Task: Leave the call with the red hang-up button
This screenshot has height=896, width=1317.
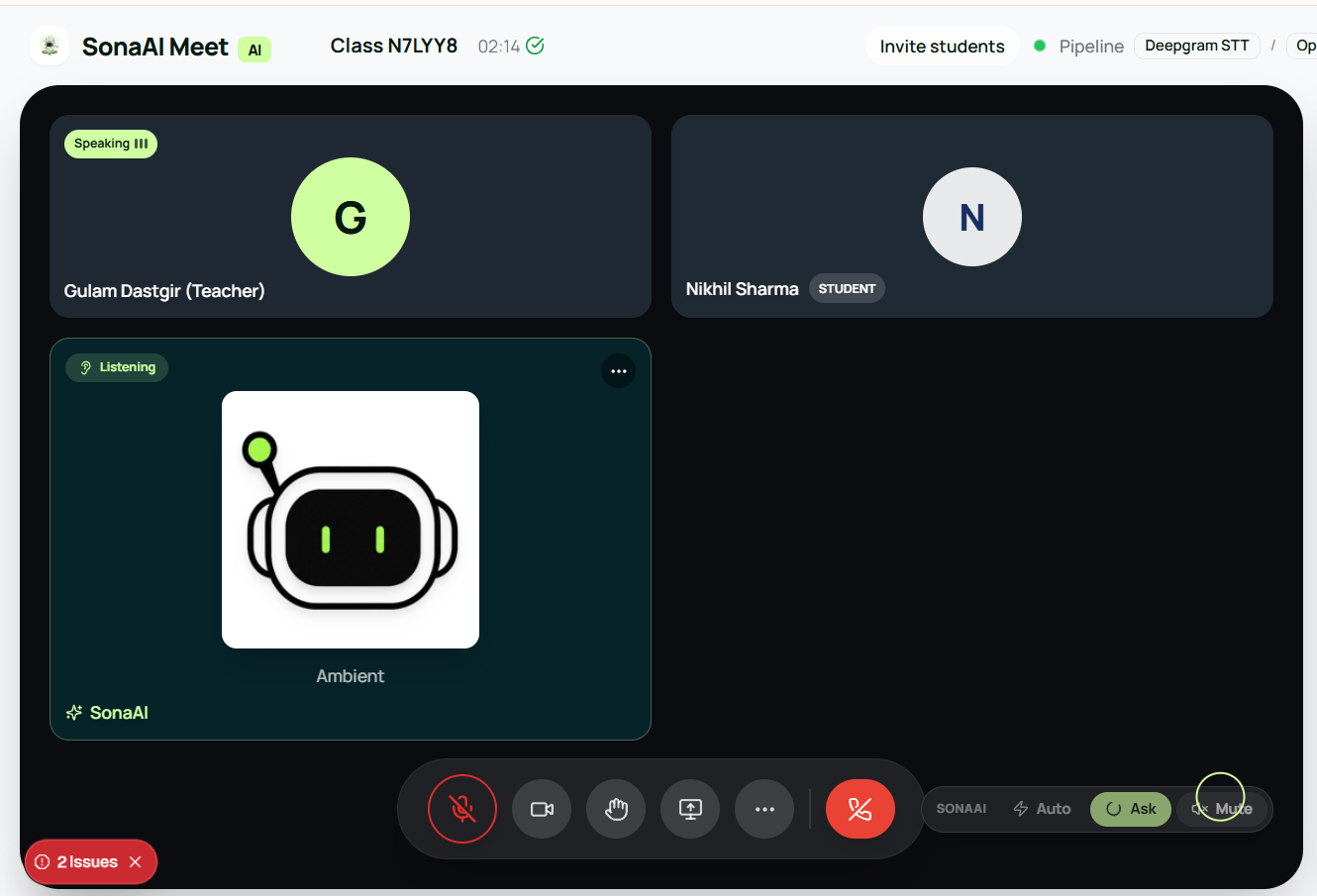Action: point(861,809)
